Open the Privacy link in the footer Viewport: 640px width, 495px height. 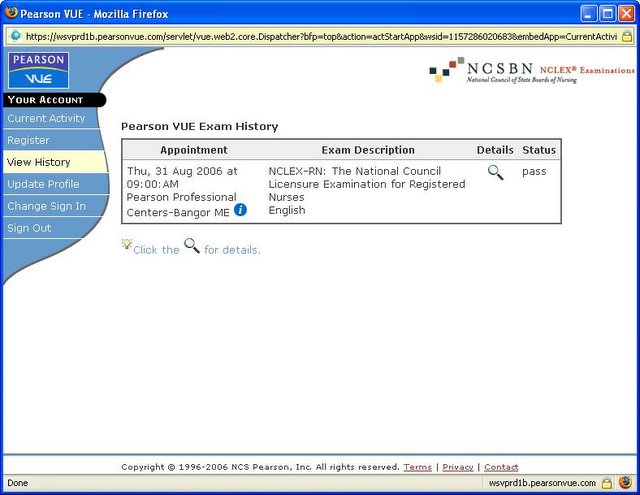pyautogui.click(x=457, y=467)
